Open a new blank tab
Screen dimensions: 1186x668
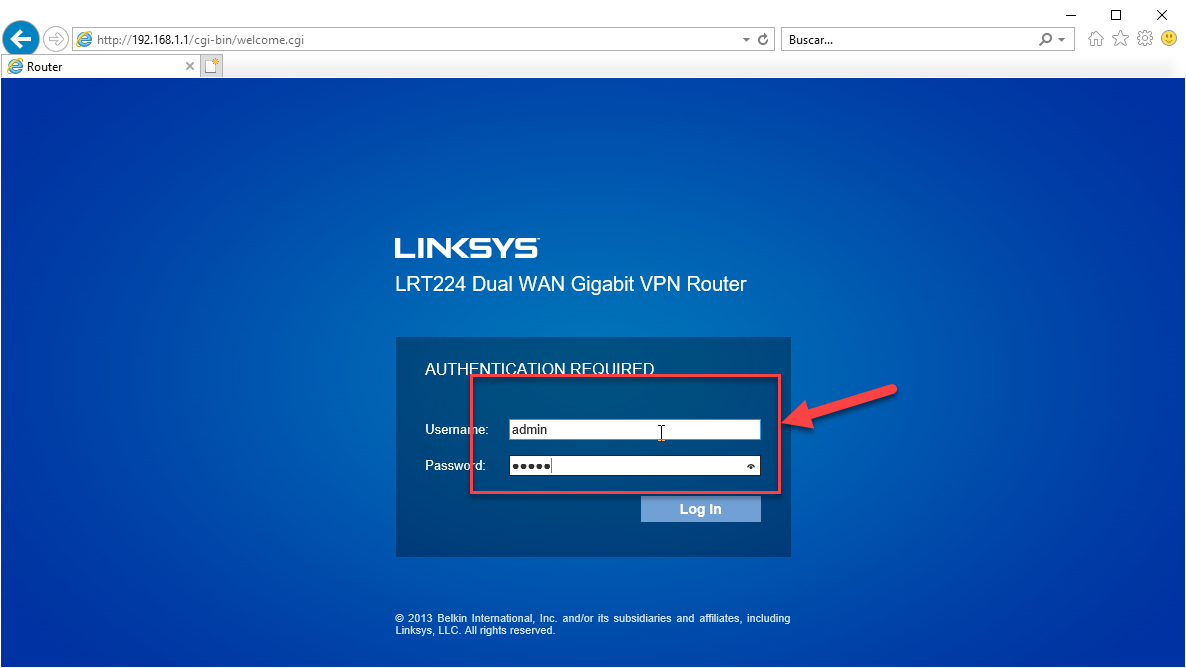click(211, 67)
